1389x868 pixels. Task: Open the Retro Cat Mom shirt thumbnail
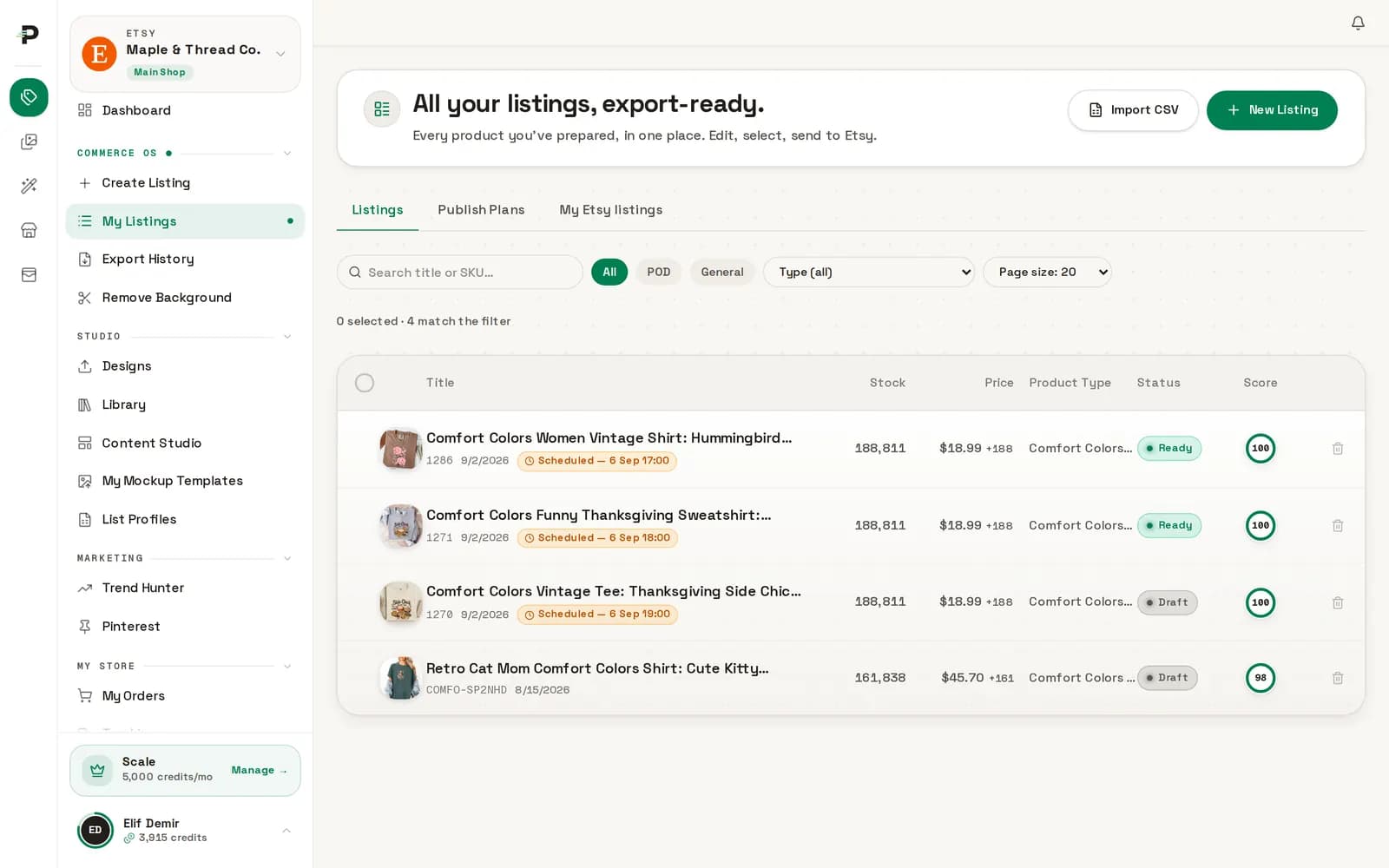(x=400, y=678)
